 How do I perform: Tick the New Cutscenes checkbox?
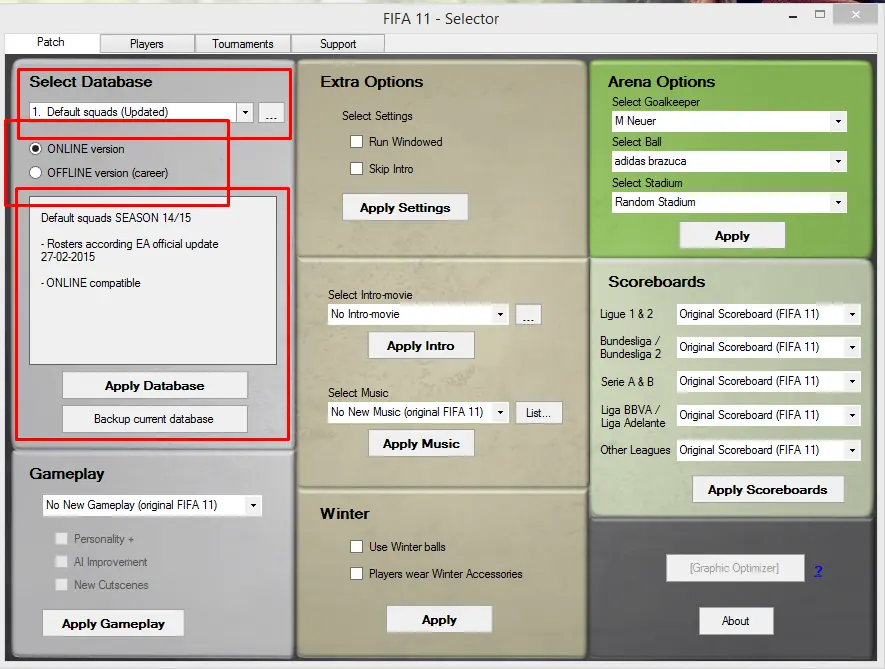(61, 585)
